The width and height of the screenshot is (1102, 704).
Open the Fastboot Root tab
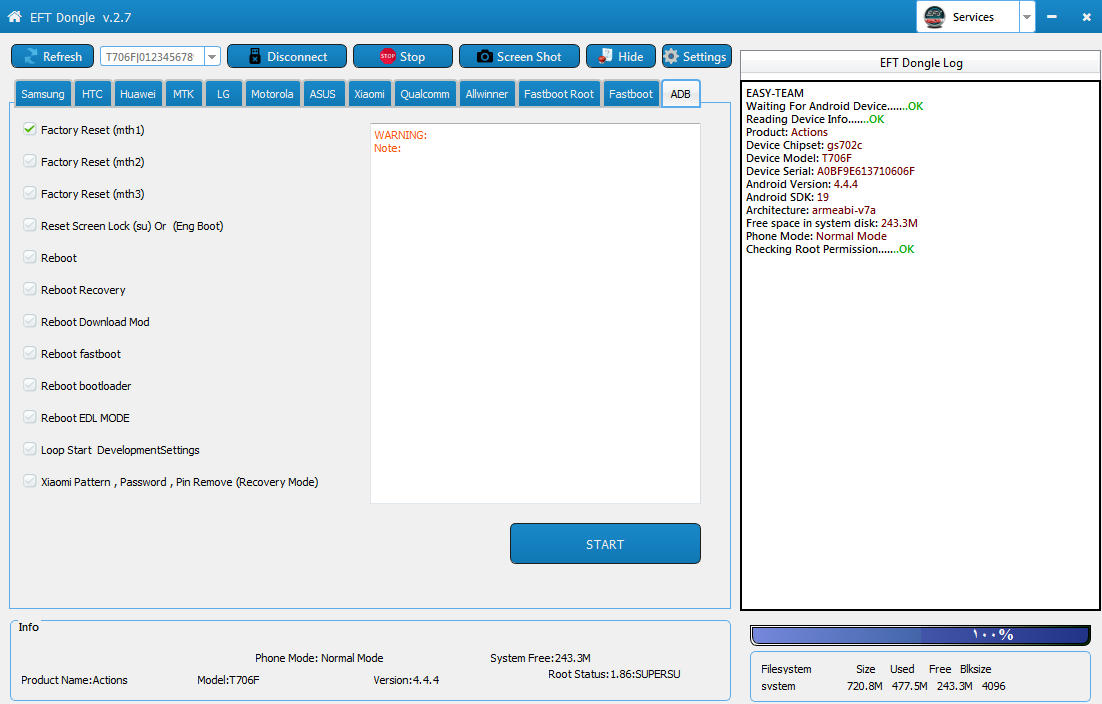click(x=559, y=93)
